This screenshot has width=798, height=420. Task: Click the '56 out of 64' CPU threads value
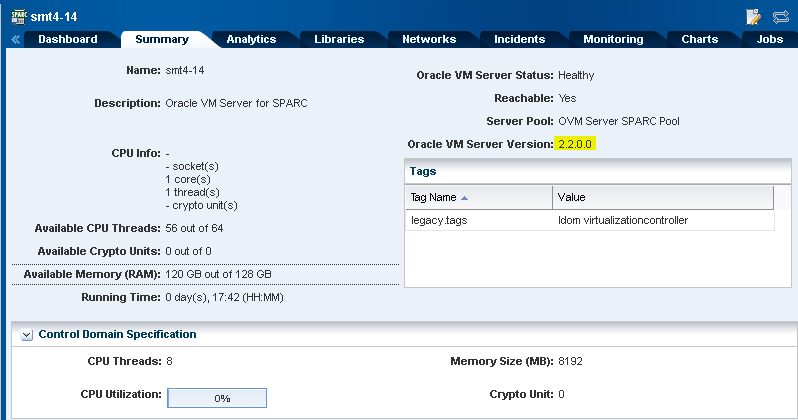(x=194, y=228)
